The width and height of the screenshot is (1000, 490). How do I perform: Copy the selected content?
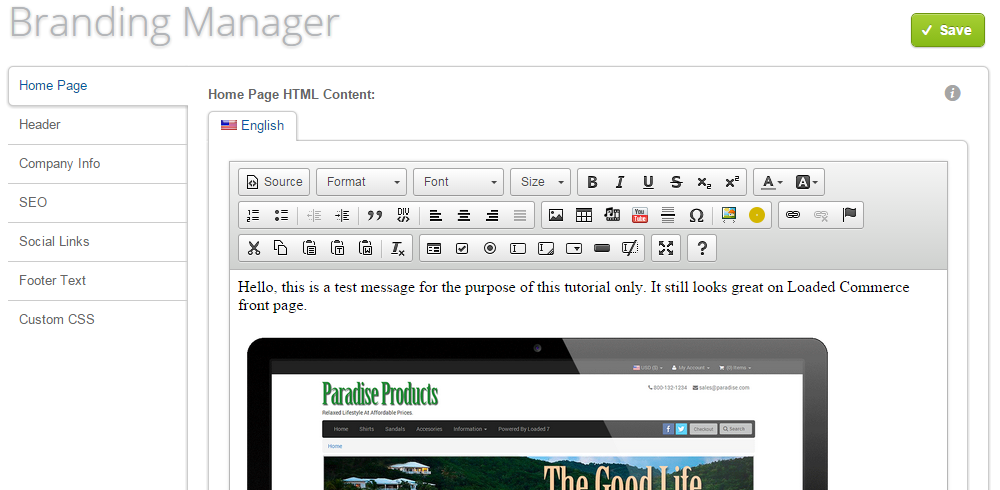(281, 249)
